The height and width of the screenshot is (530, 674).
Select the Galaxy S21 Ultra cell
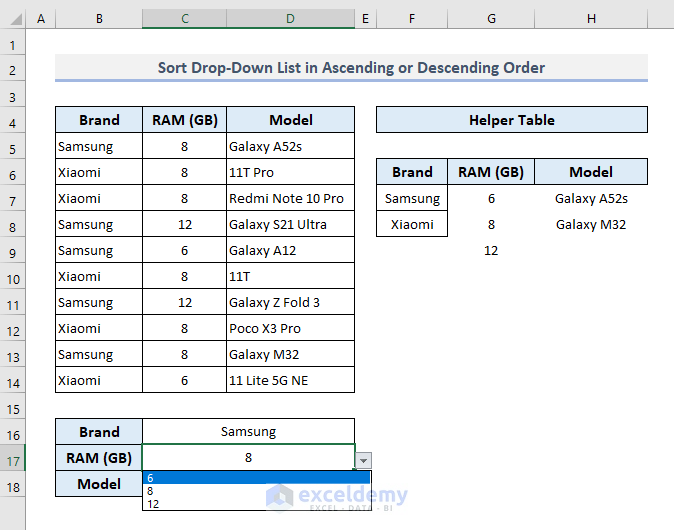tap(291, 224)
